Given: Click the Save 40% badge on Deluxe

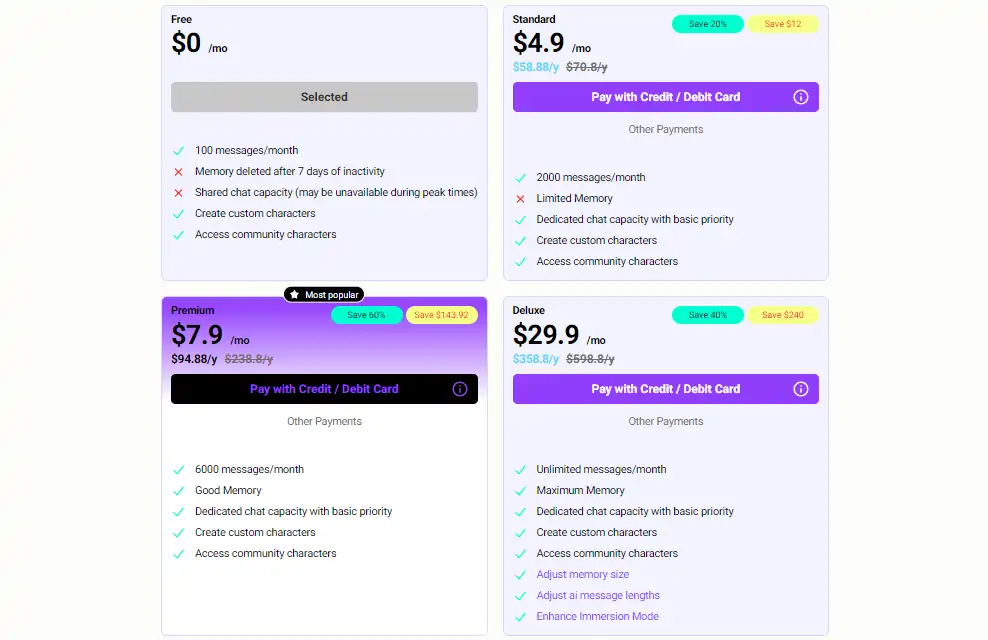Looking at the screenshot, I should click(707, 315).
